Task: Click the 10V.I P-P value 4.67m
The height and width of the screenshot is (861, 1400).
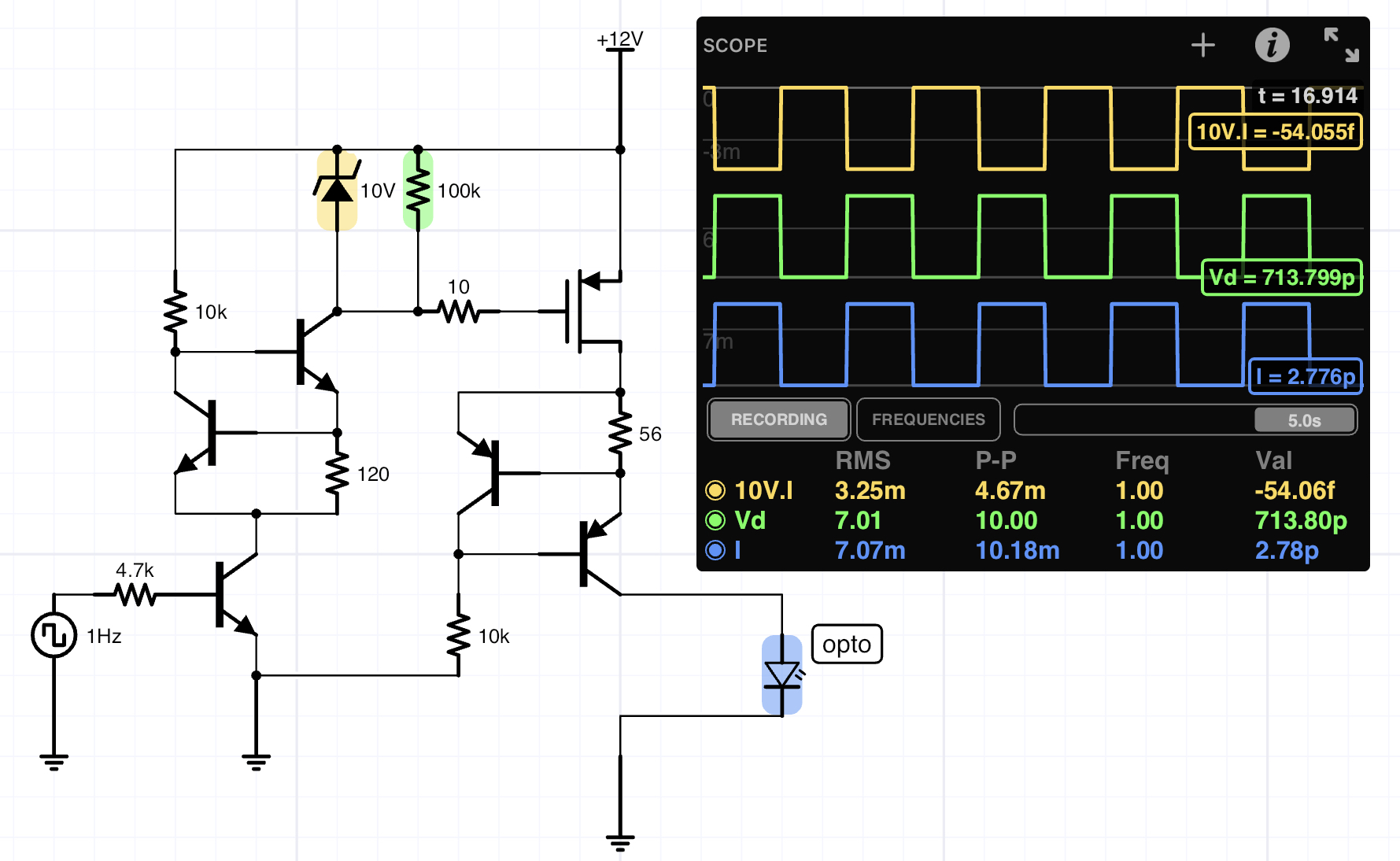Action: (1010, 490)
